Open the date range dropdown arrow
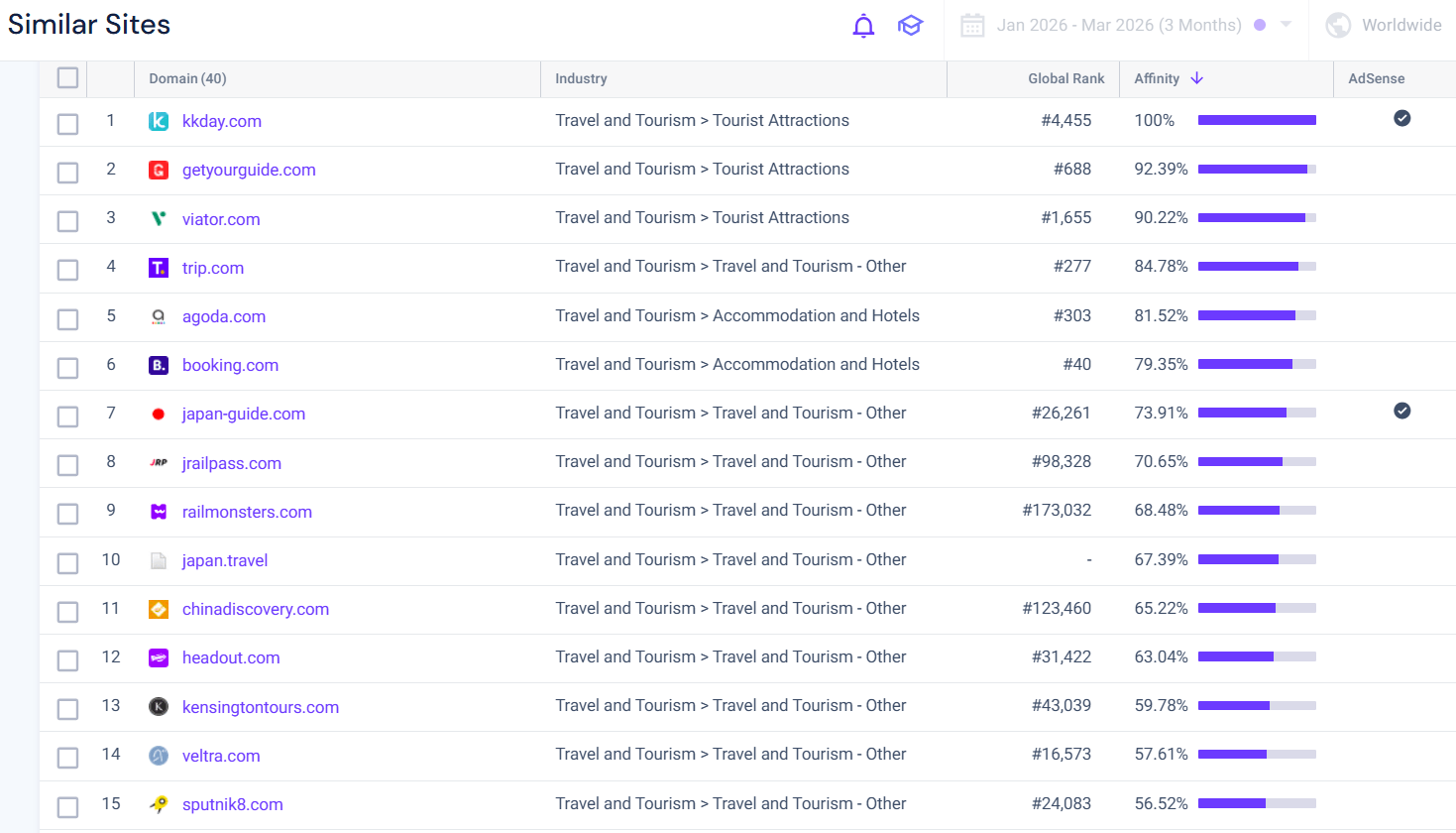 [x=1286, y=25]
